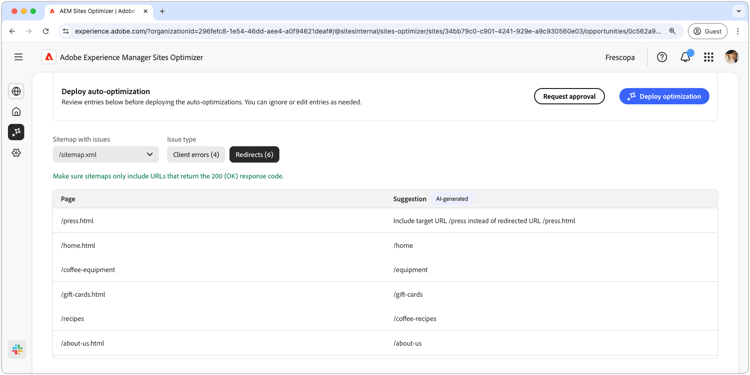The width and height of the screenshot is (750, 375).
Task: Click the Page column header
Action: [68, 199]
